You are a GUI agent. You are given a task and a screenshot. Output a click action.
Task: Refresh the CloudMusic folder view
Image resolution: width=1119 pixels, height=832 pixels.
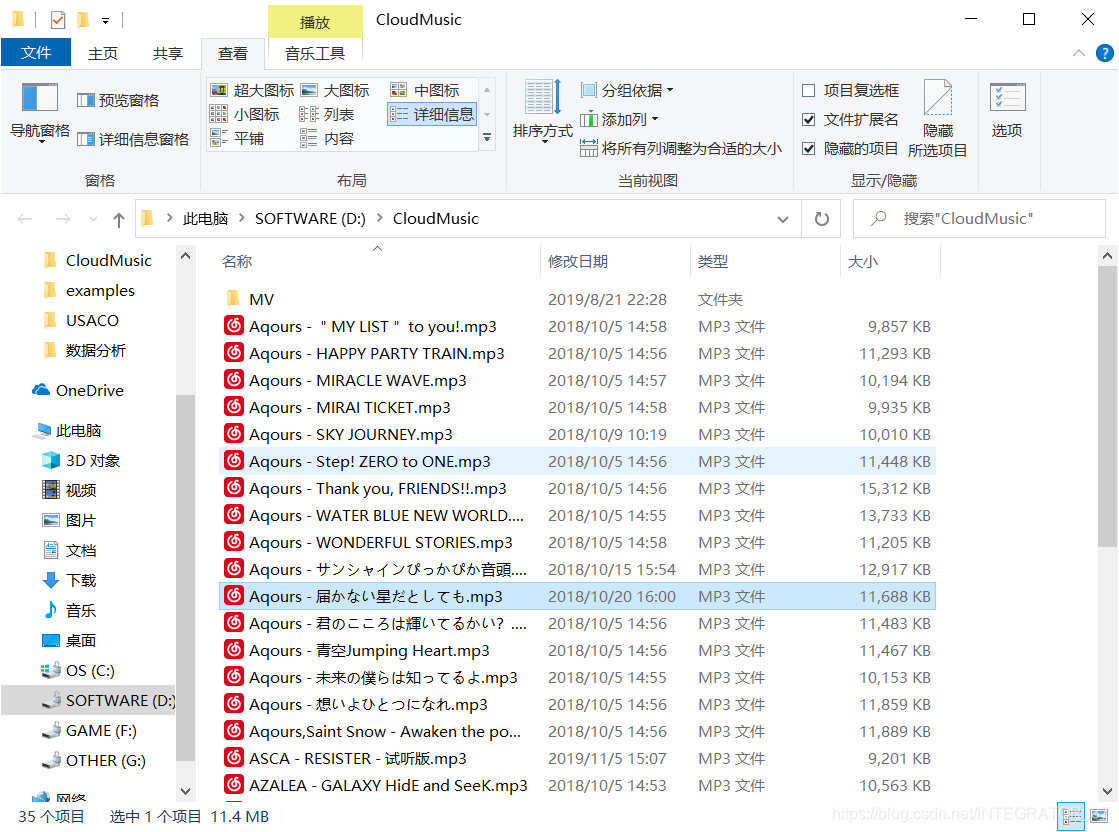[x=821, y=219]
